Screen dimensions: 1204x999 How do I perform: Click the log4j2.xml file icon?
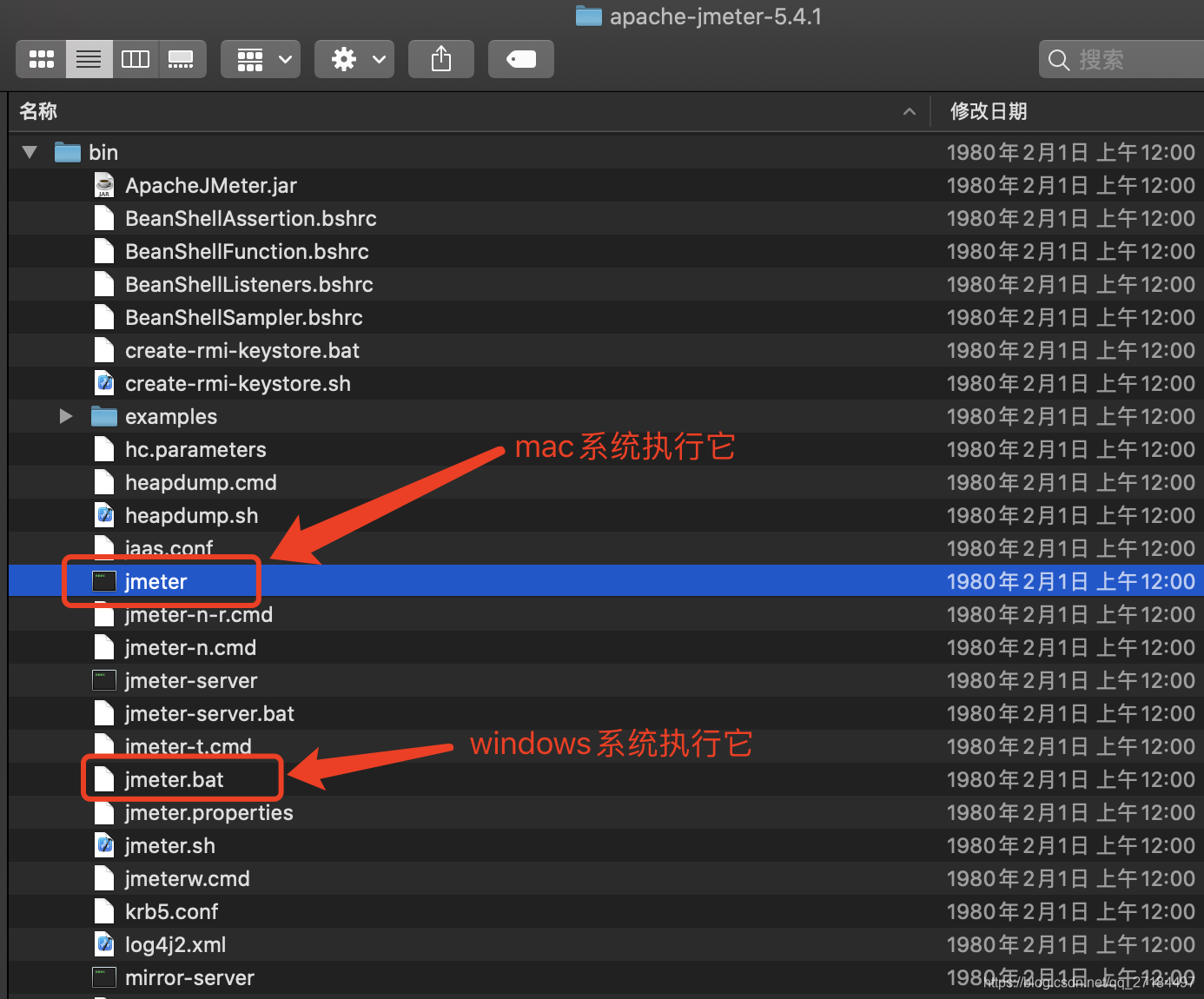(104, 944)
